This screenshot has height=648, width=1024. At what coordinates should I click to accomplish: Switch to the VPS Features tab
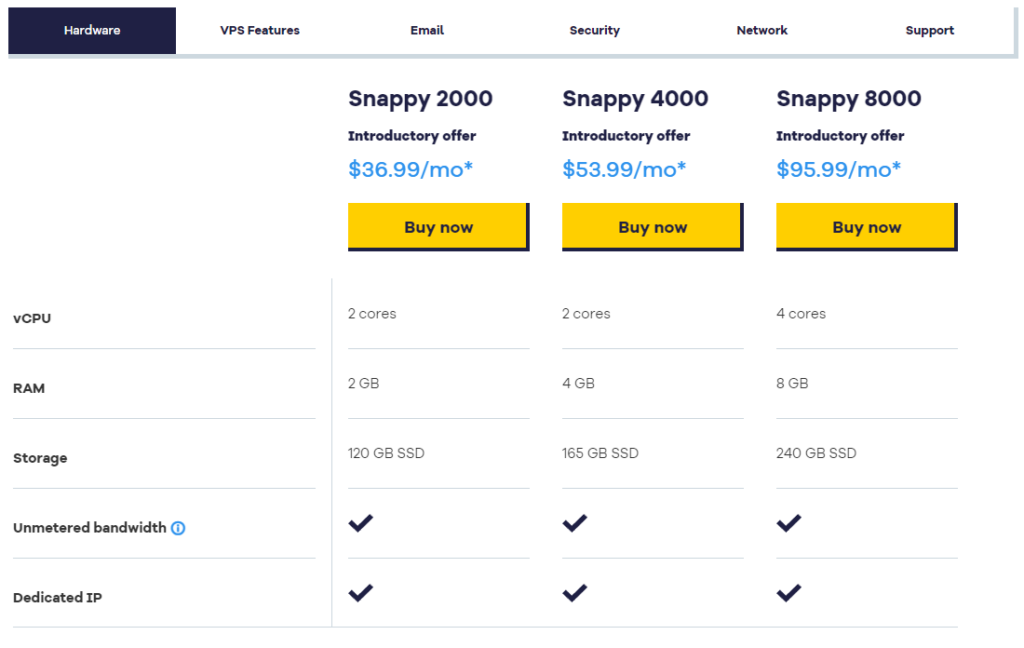[x=260, y=31]
